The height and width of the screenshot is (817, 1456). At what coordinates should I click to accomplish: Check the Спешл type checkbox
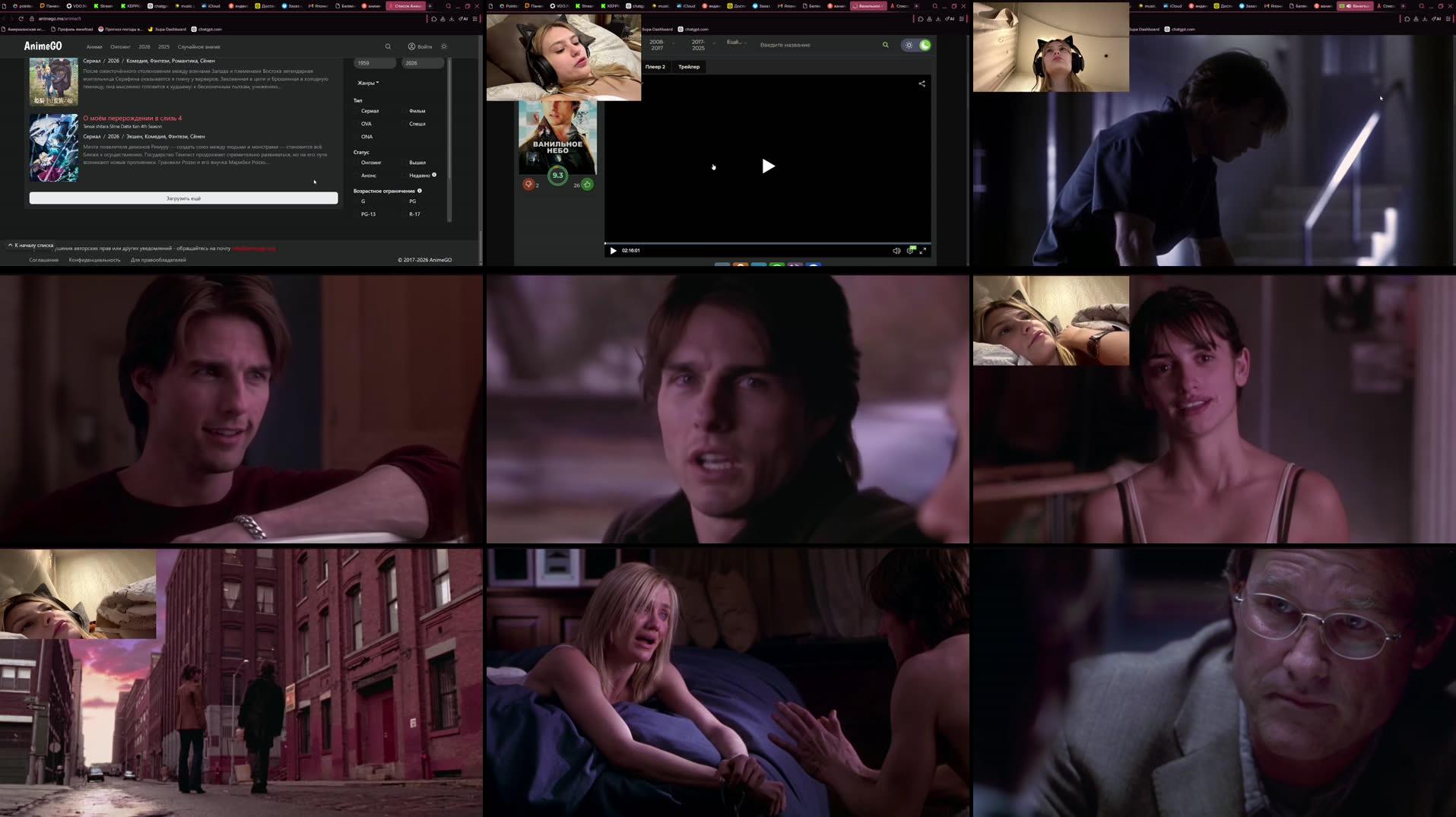click(x=404, y=124)
